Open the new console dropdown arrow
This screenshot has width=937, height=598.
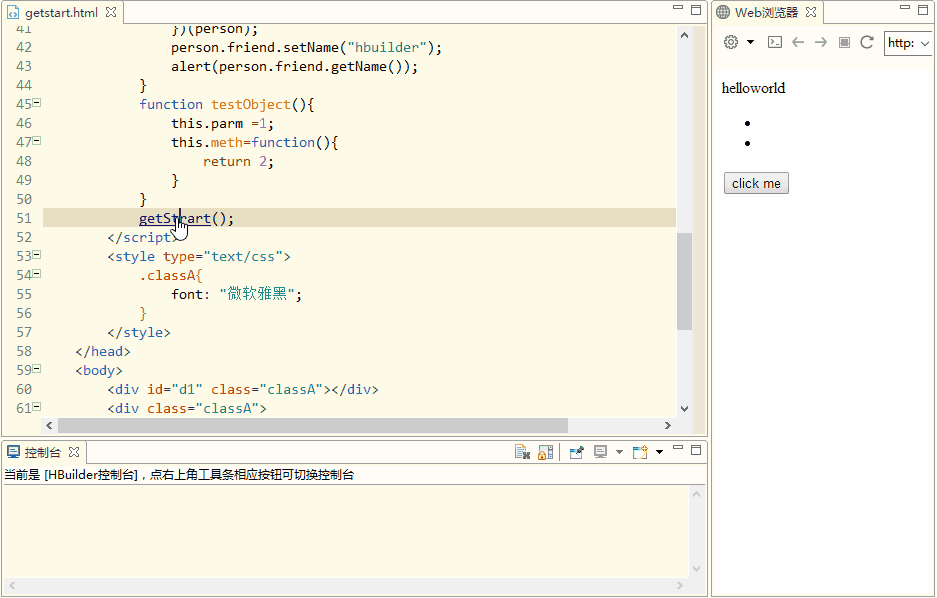659,452
